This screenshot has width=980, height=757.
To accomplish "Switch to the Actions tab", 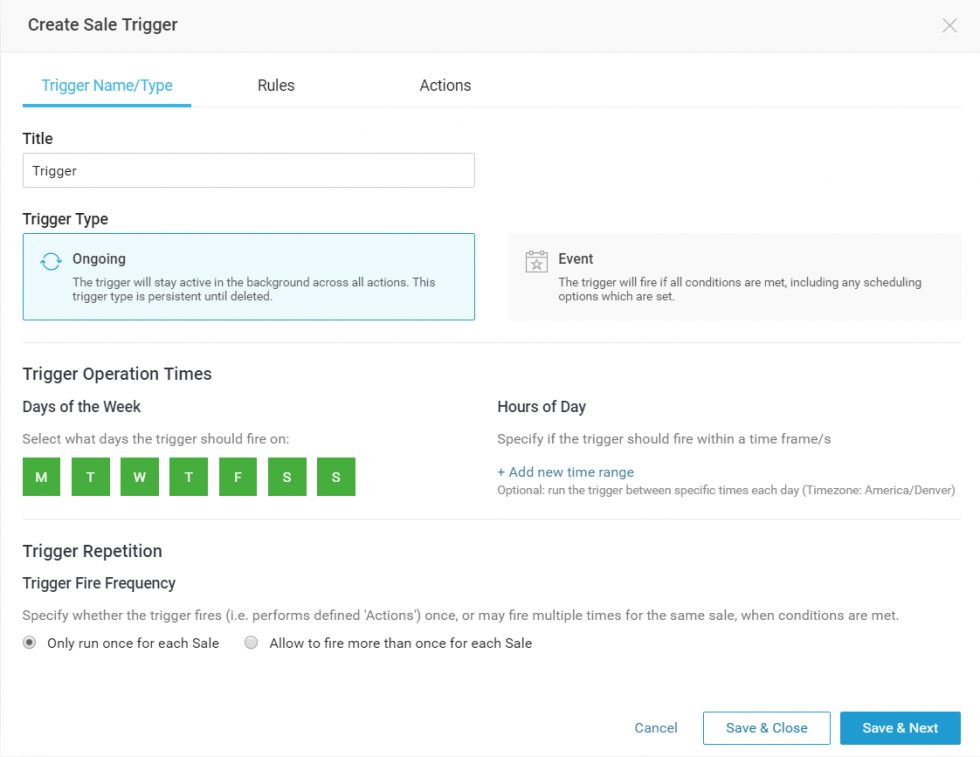I will coord(445,85).
